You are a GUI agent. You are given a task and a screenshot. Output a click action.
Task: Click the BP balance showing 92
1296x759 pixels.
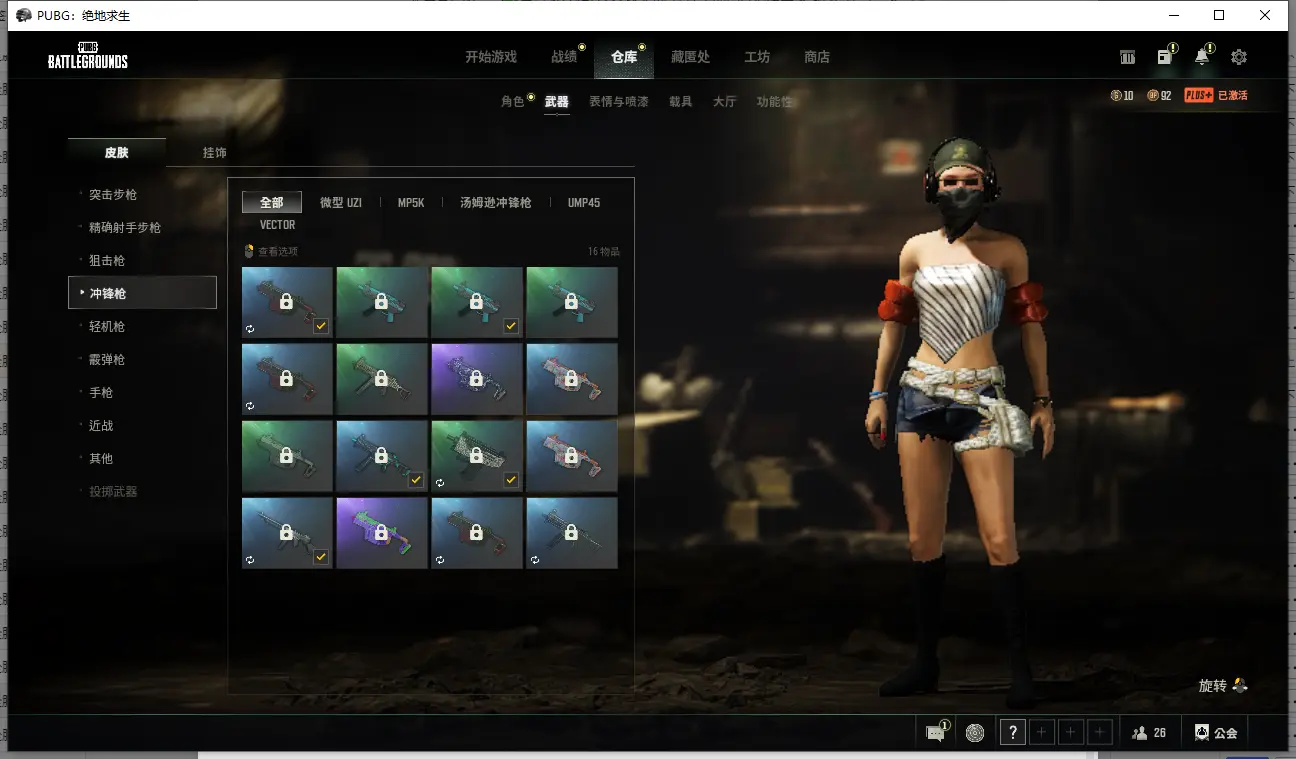click(1159, 95)
